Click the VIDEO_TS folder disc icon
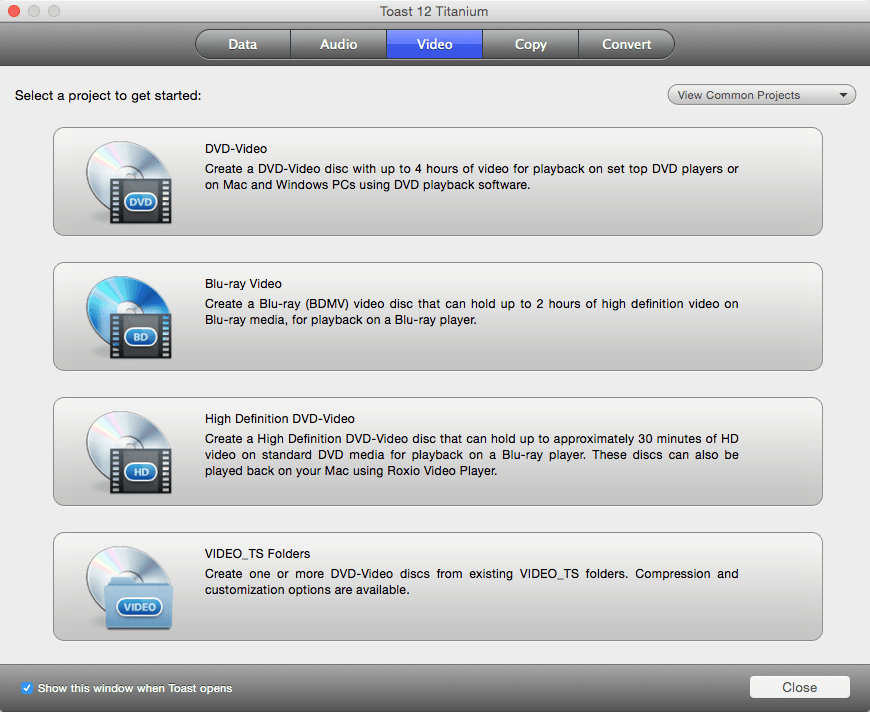The width and height of the screenshot is (870, 712). click(x=129, y=587)
